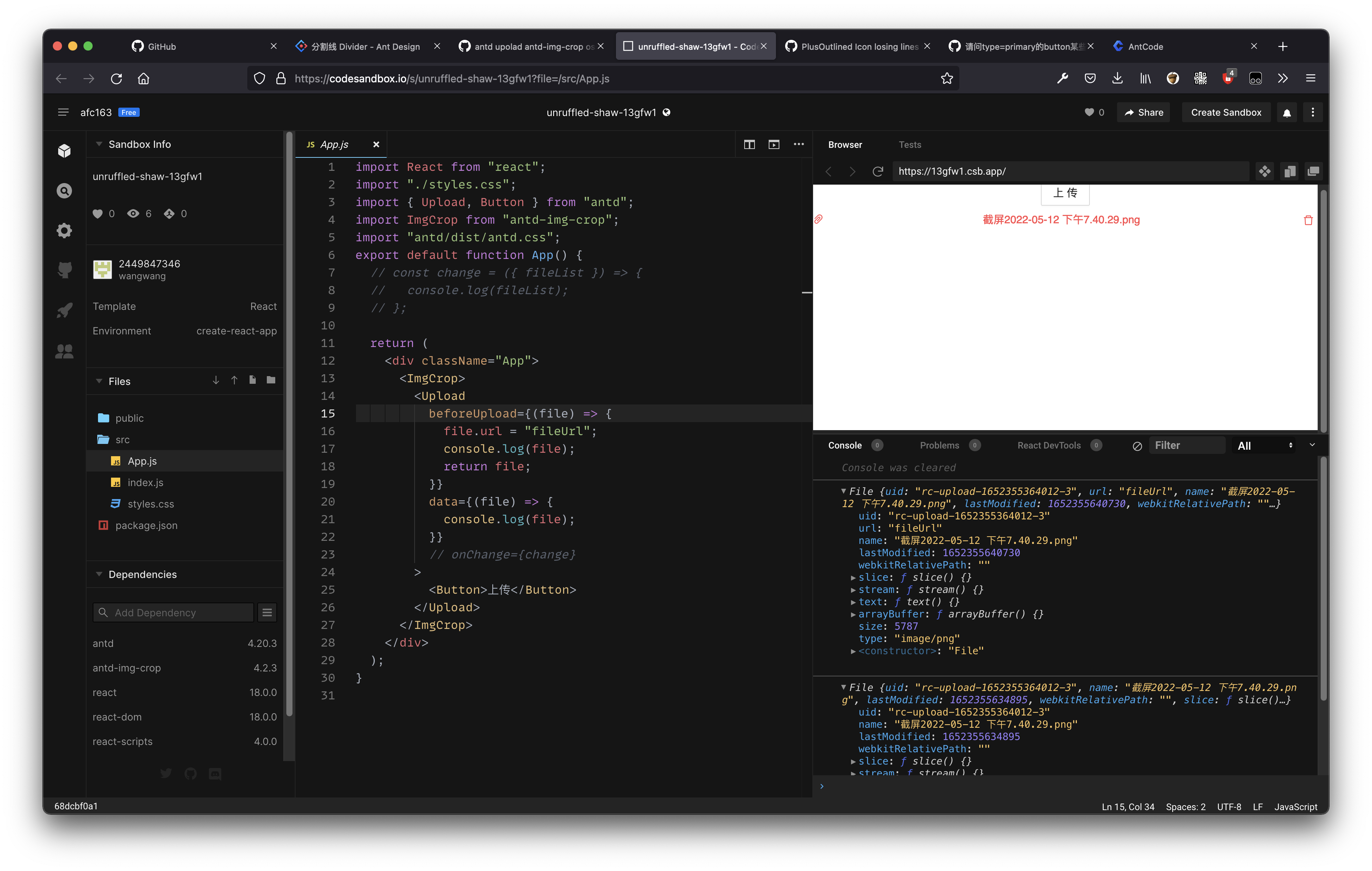
Task: Click the clear console icon
Action: tap(1137, 446)
